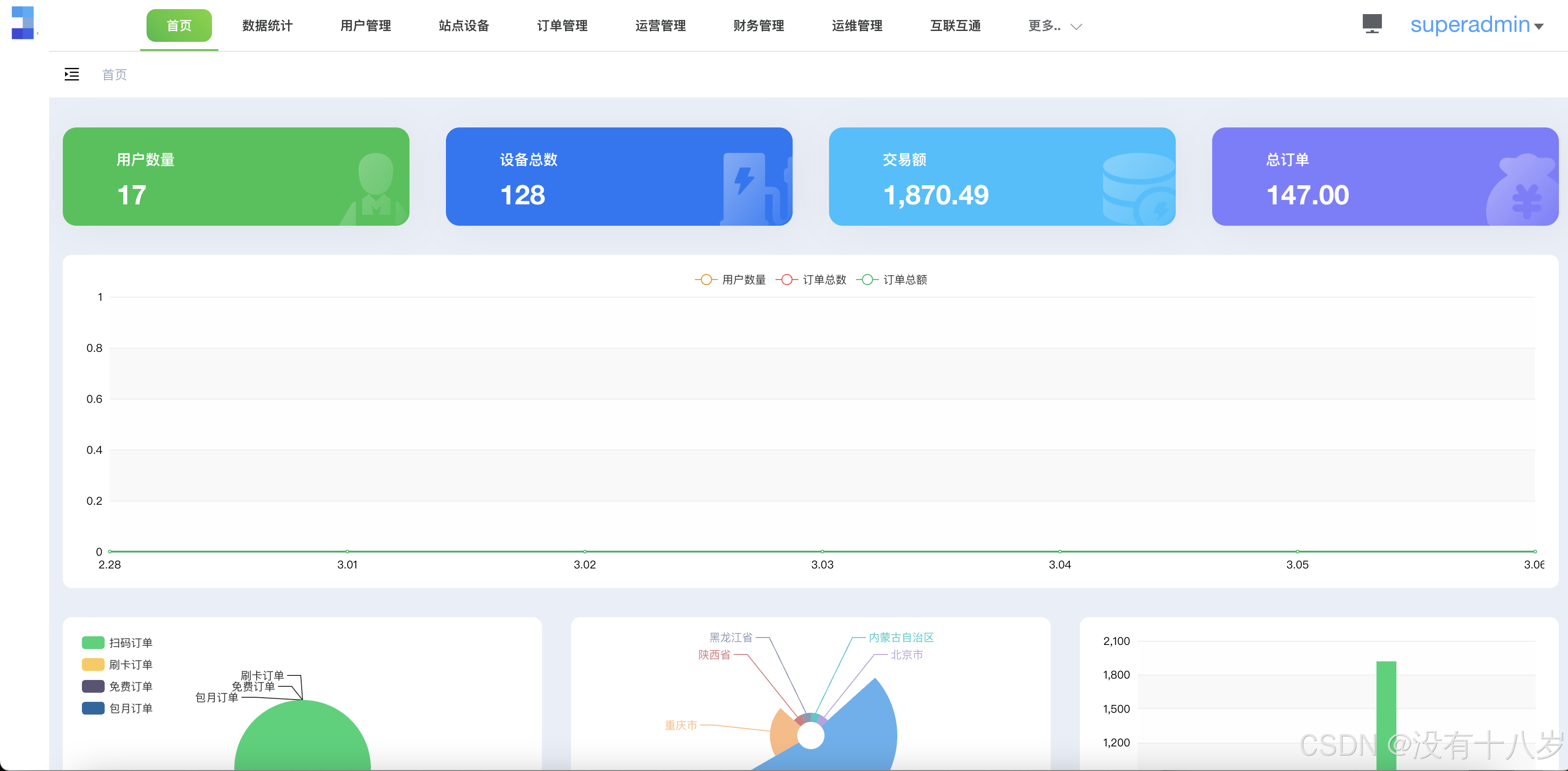This screenshot has height=771, width=1568.
Task: Click the chevron arrow beside 更多
Action: pyautogui.click(x=1076, y=27)
